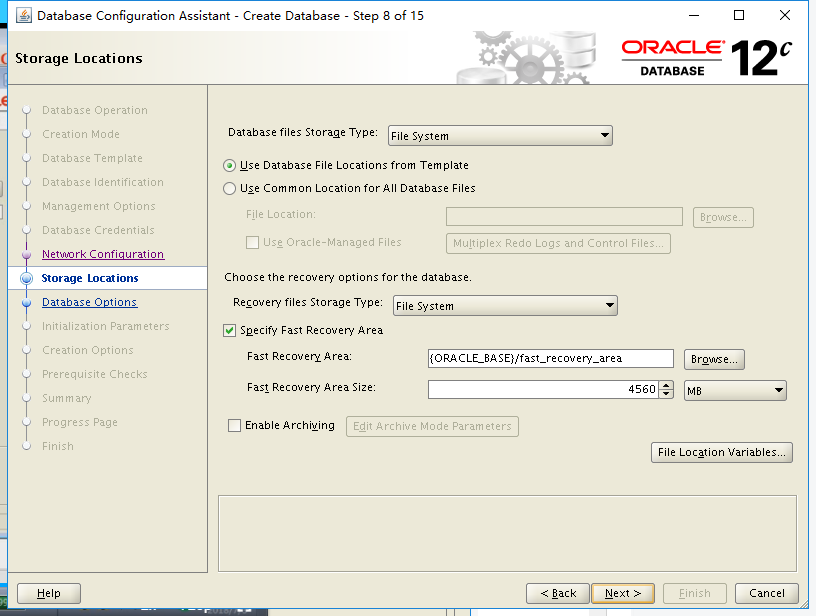Check Use Oracle-Managed Files
This screenshot has width=816, height=616.
click(x=250, y=242)
